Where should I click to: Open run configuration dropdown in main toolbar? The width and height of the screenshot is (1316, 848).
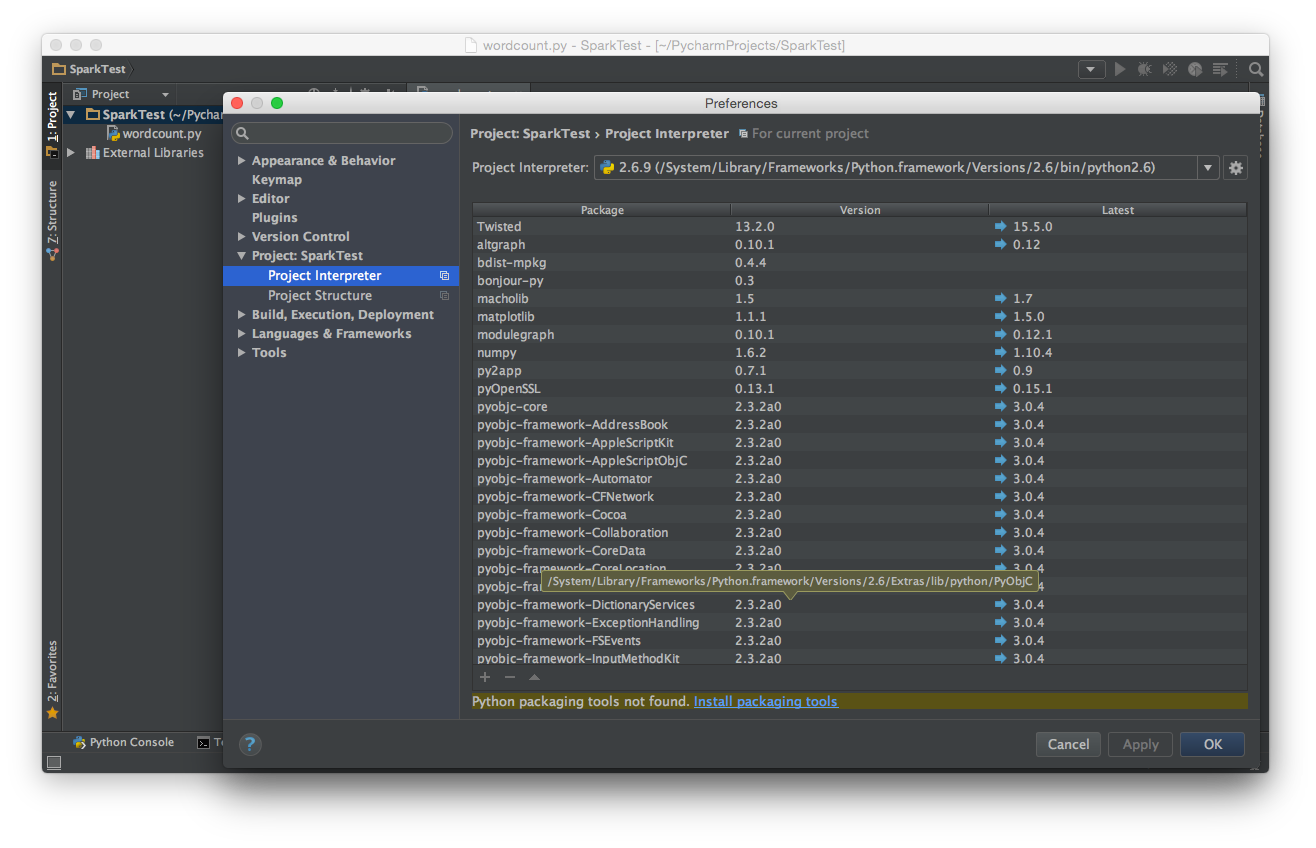coord(1091,69)
